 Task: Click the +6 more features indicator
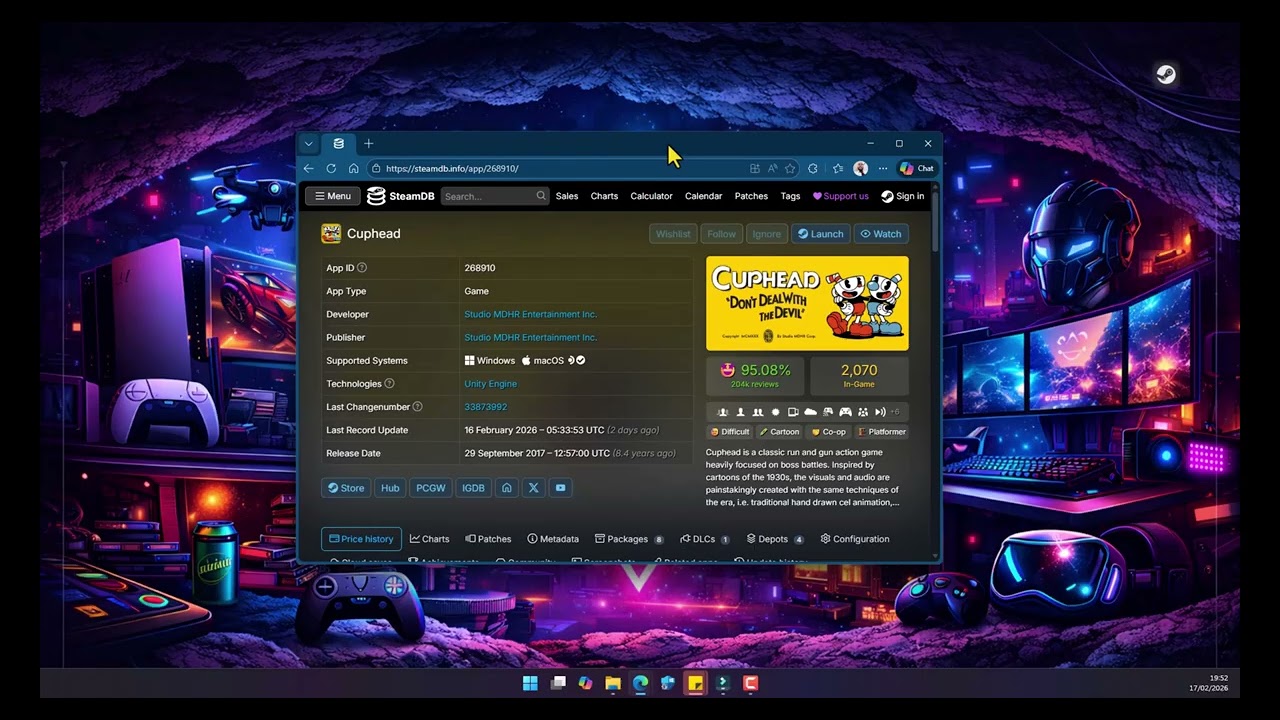(894, 412)
